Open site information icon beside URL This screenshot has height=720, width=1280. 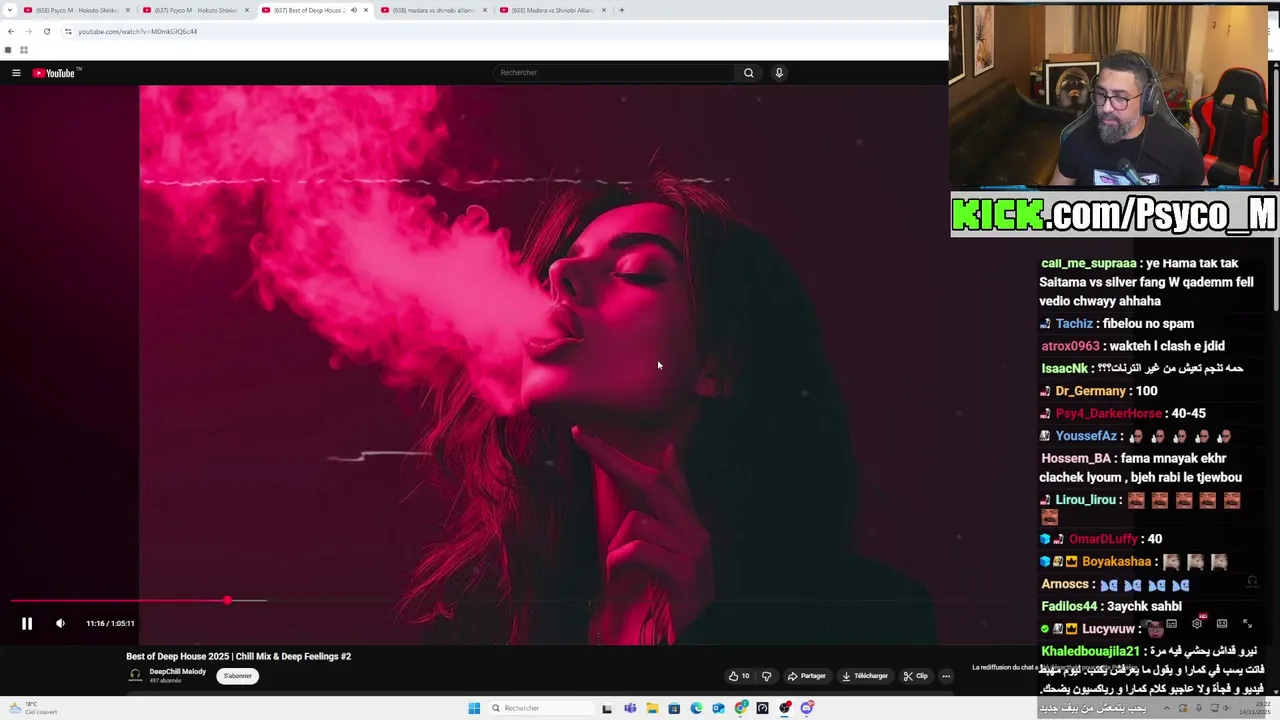[x=68, y=31]
